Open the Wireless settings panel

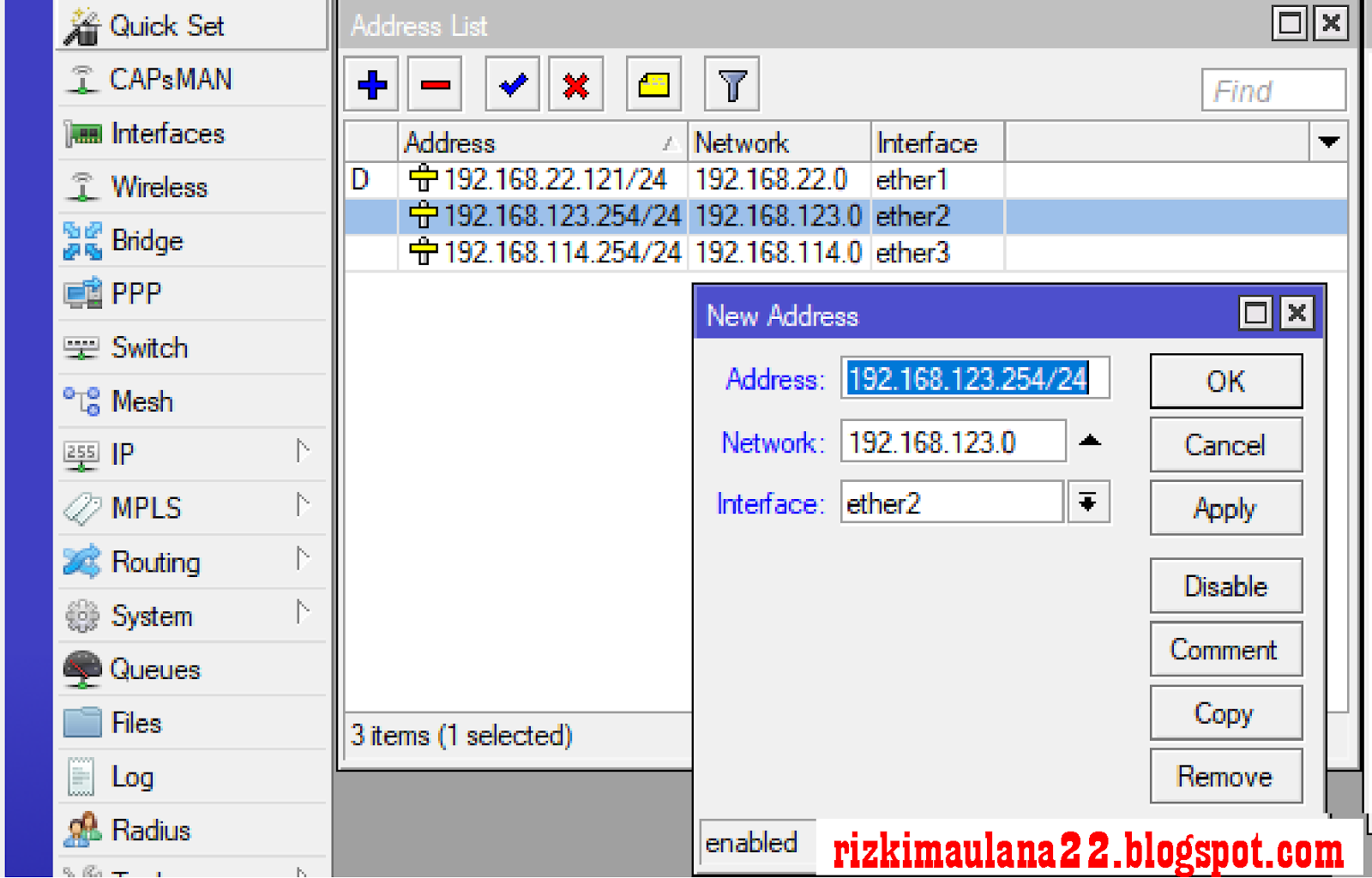pyautogui.click(x=159, y=187)
